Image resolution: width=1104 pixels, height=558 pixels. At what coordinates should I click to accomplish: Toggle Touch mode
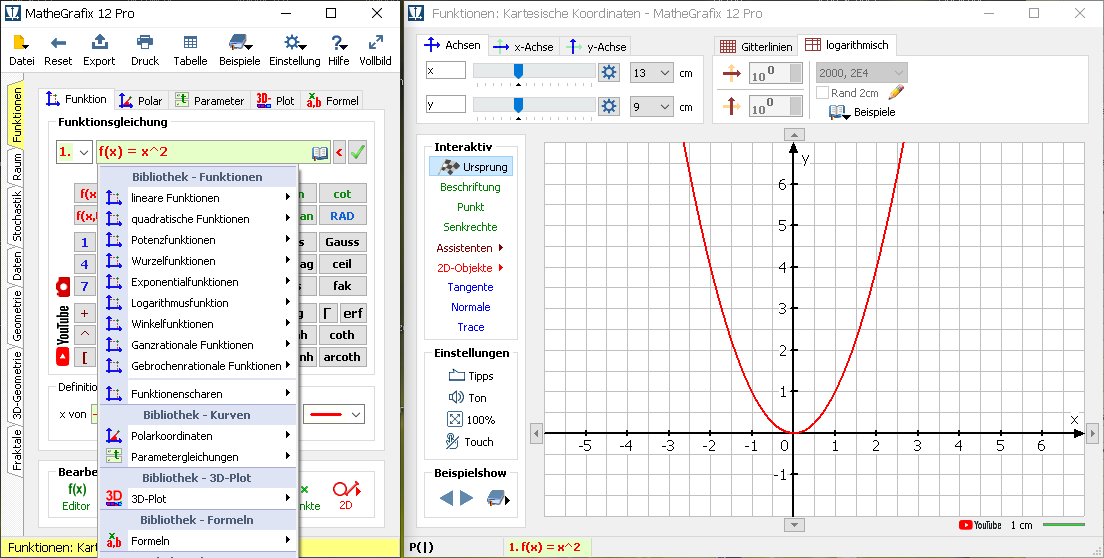470,442
